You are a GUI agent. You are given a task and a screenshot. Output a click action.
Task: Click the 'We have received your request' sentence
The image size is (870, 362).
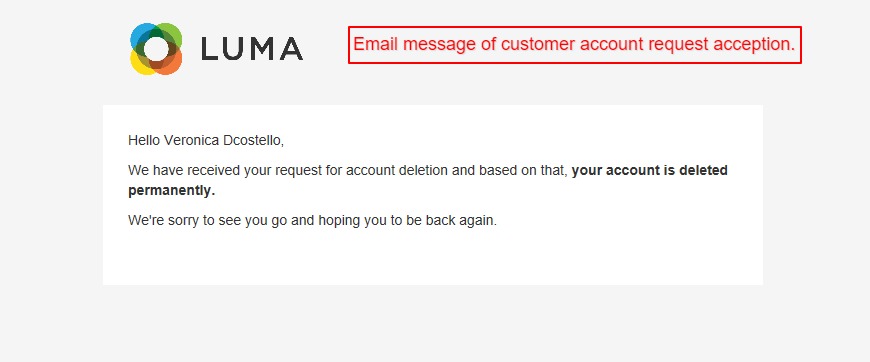pos(428,180)
